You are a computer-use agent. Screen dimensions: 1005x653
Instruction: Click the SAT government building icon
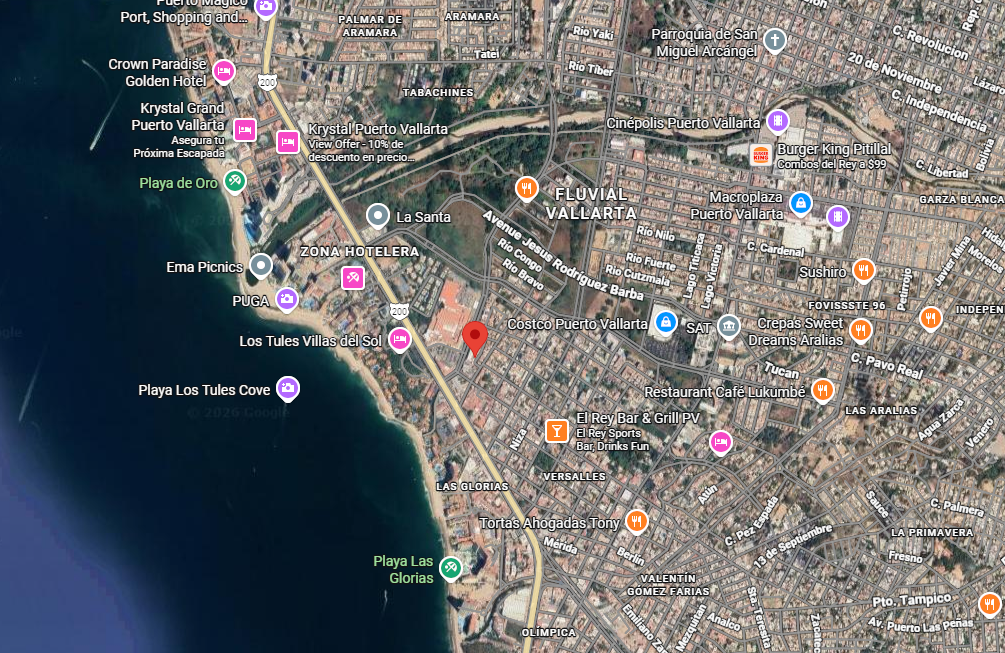[x=729, y=326]
